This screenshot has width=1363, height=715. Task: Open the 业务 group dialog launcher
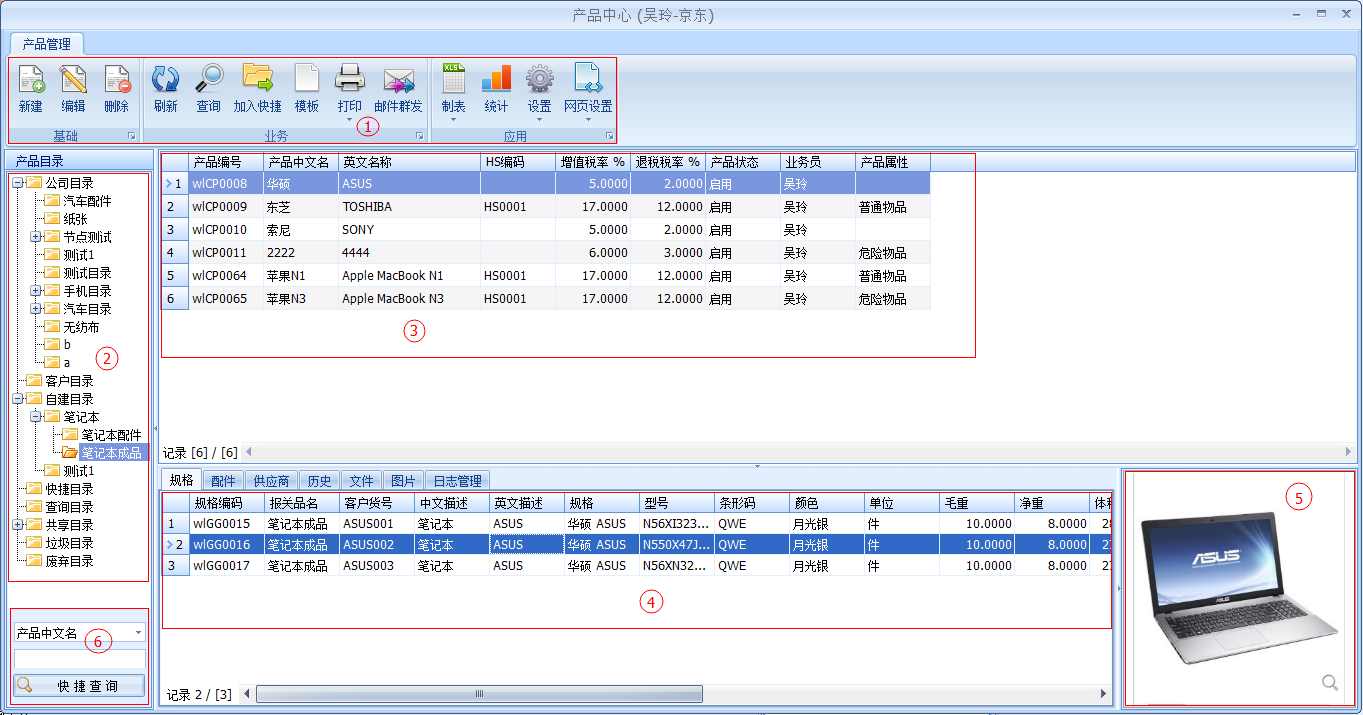click(x=419, y=136)
